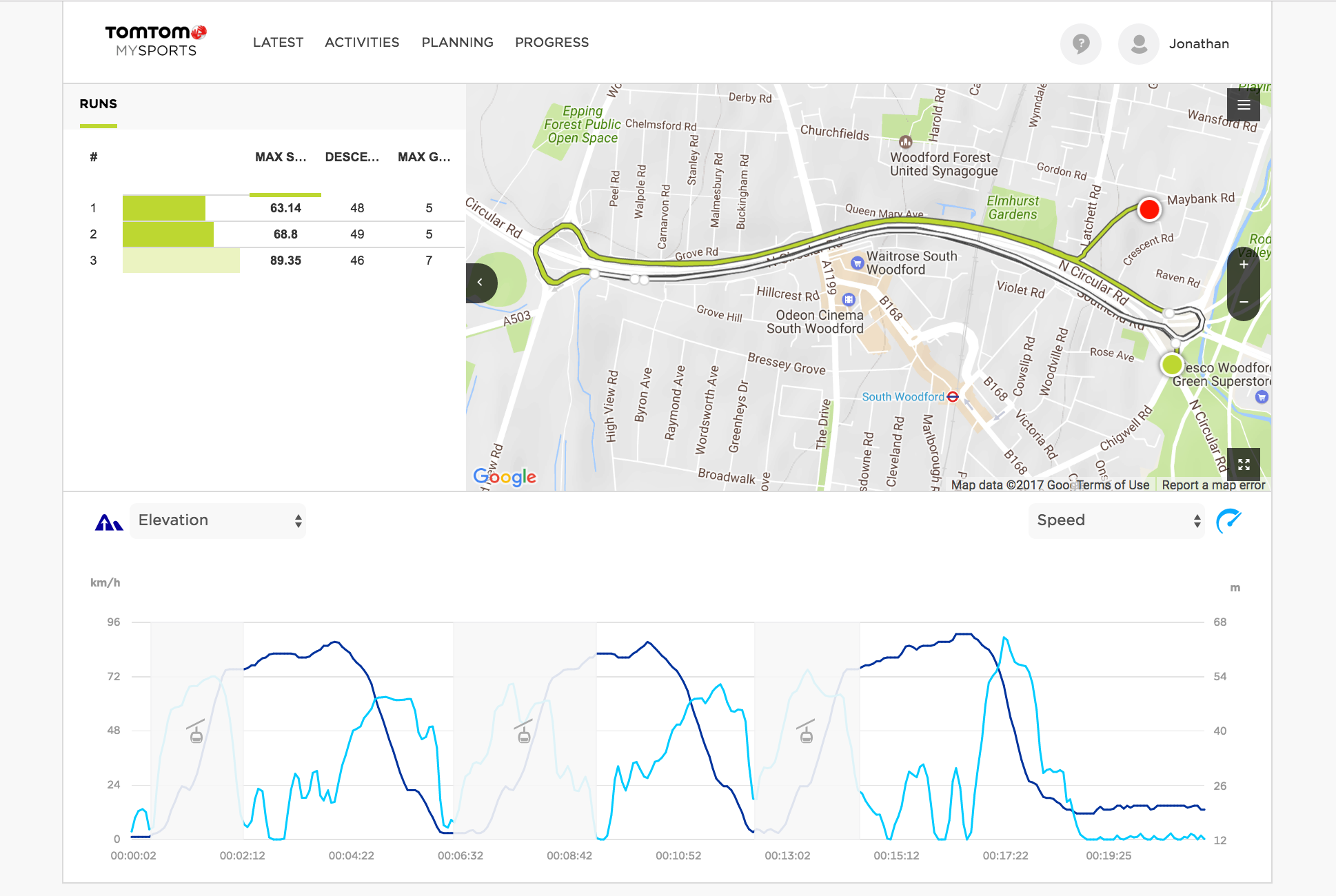
Task: Open the map hamburger menu
Action: tap(1243, 105)
